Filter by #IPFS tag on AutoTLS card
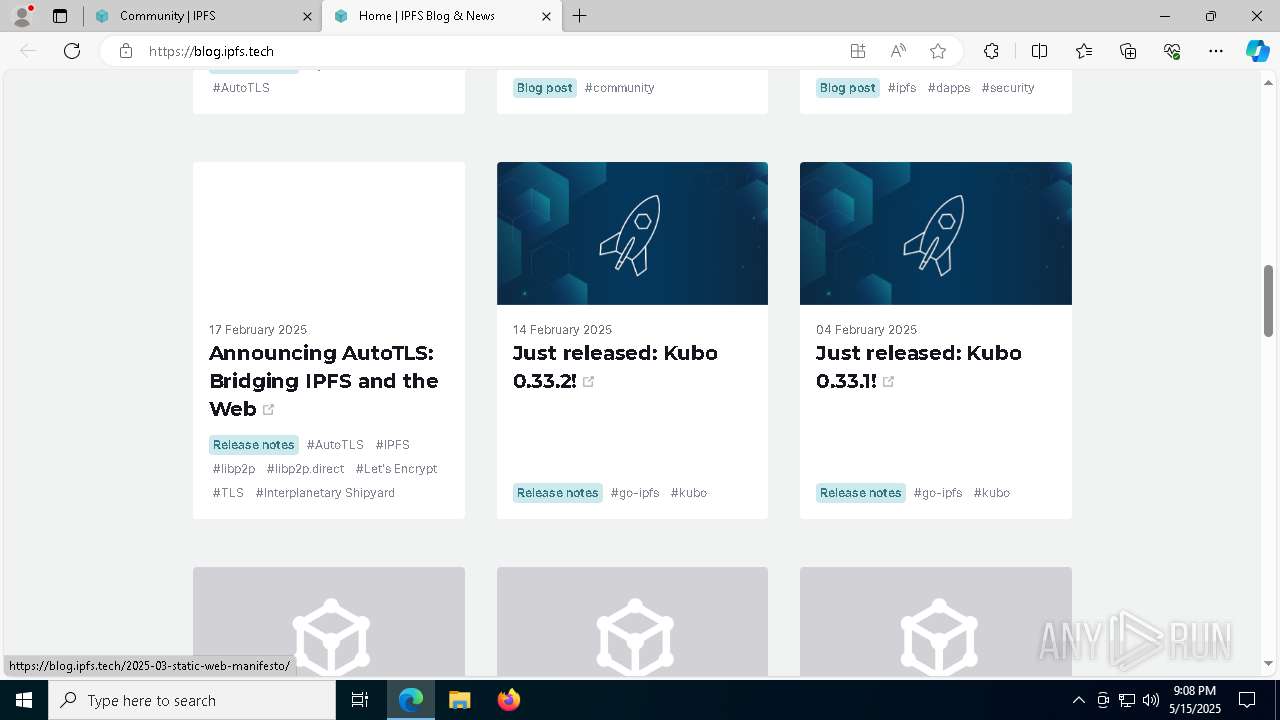The height and width of the screenshot is (720, 1280). pyautogui.click(x=393, y=445)
